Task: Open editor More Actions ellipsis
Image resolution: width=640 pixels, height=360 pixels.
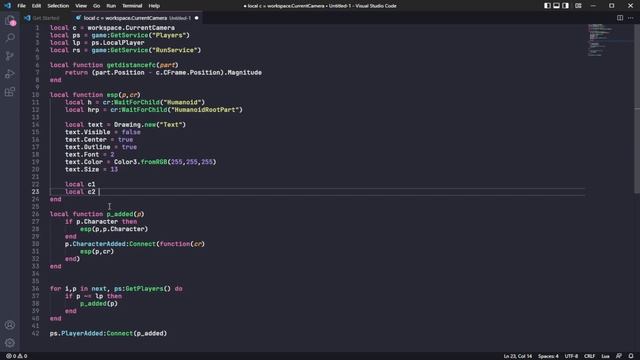Action: (x=631, y=18)
